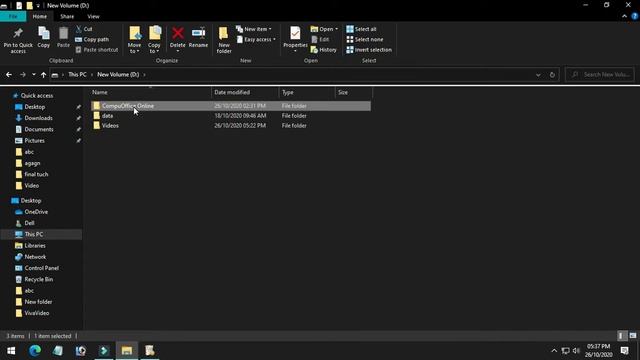The image size is (640, 360).
Task: Open Recycle Bin in navigation pane
Action: (38, 280)
